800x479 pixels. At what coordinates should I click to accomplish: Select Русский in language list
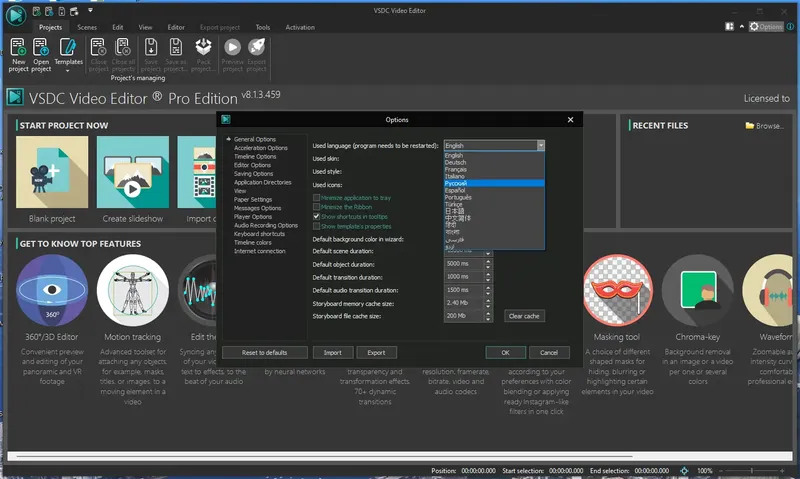[x=494, y=183]
